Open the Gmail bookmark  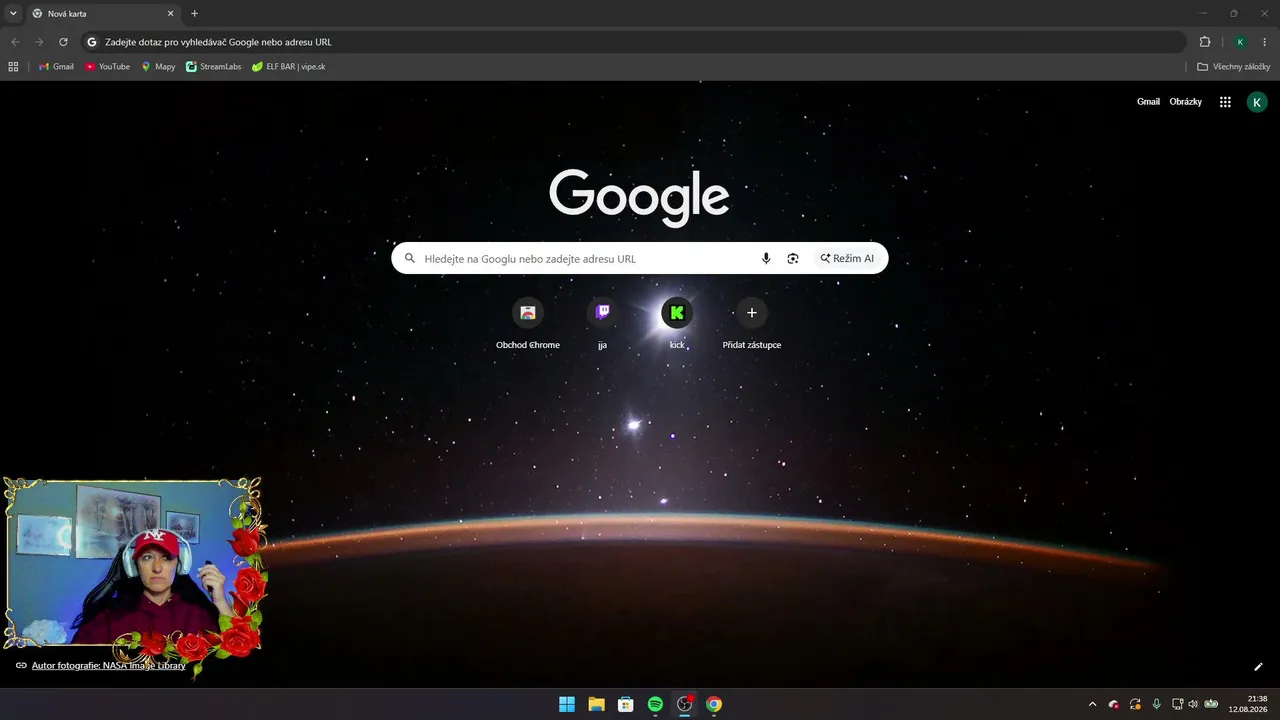[56, 67]
